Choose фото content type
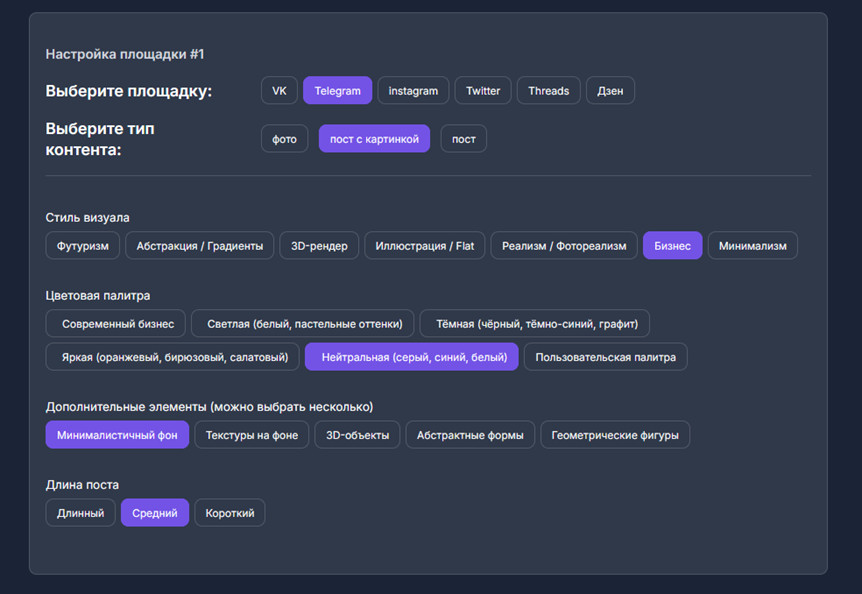862x594 pixels. 284,139
